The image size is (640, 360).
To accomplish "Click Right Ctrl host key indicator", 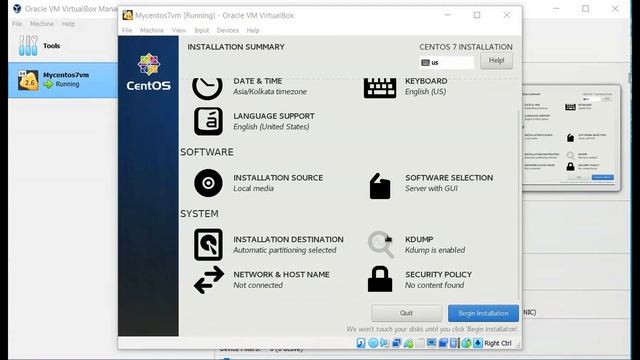I will [498, 343].
